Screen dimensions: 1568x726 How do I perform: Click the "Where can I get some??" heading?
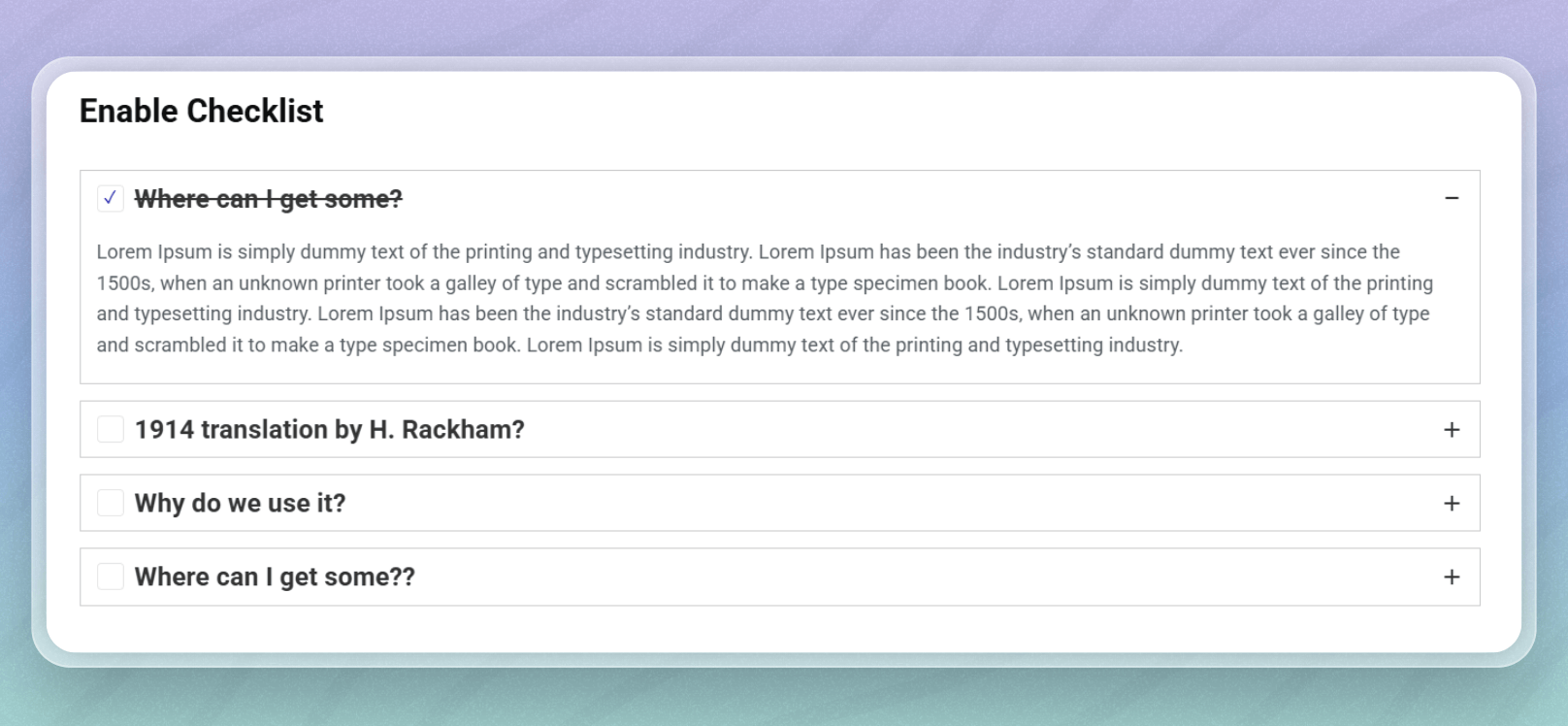(274, 577)
